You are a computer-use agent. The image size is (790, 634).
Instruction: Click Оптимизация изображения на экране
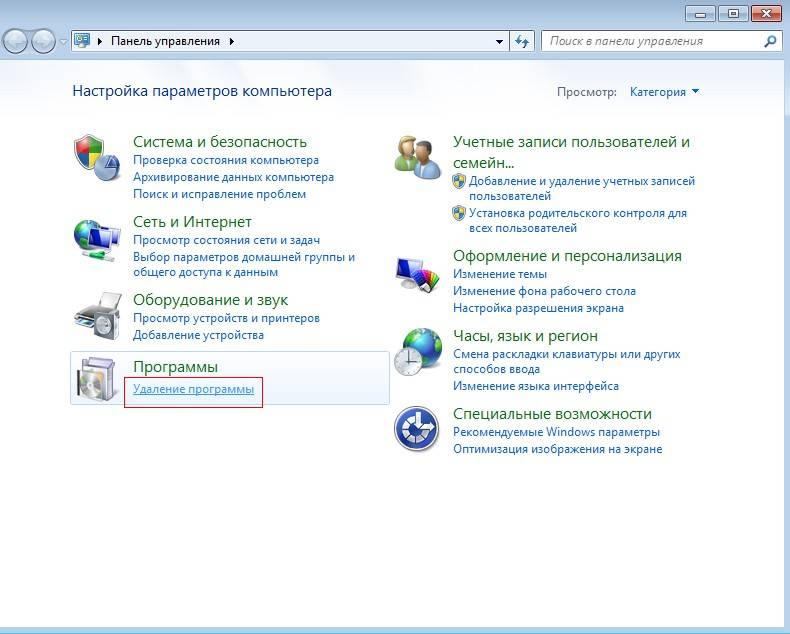click(557, 449)
